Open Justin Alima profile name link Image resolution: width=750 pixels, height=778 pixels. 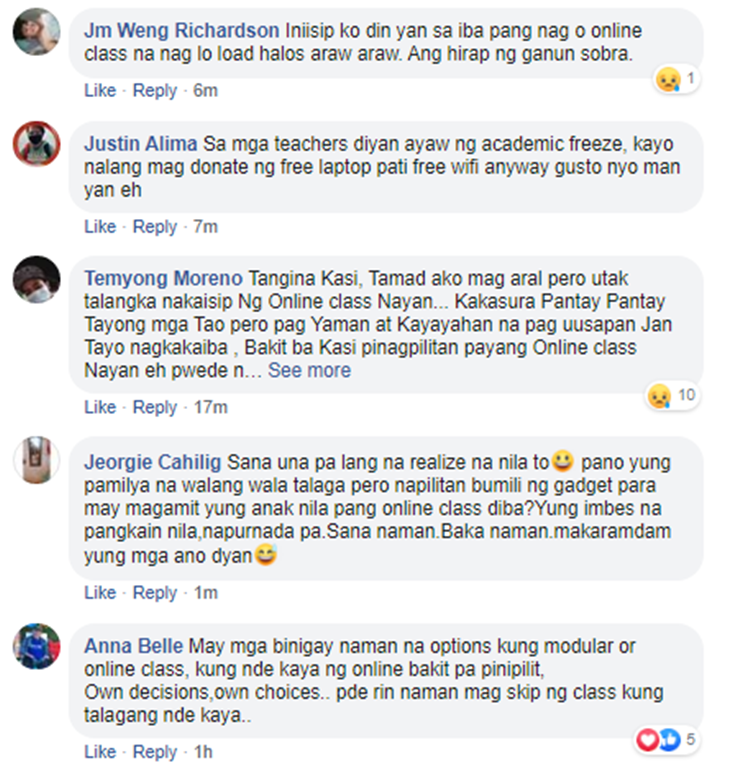click(140, 144)
